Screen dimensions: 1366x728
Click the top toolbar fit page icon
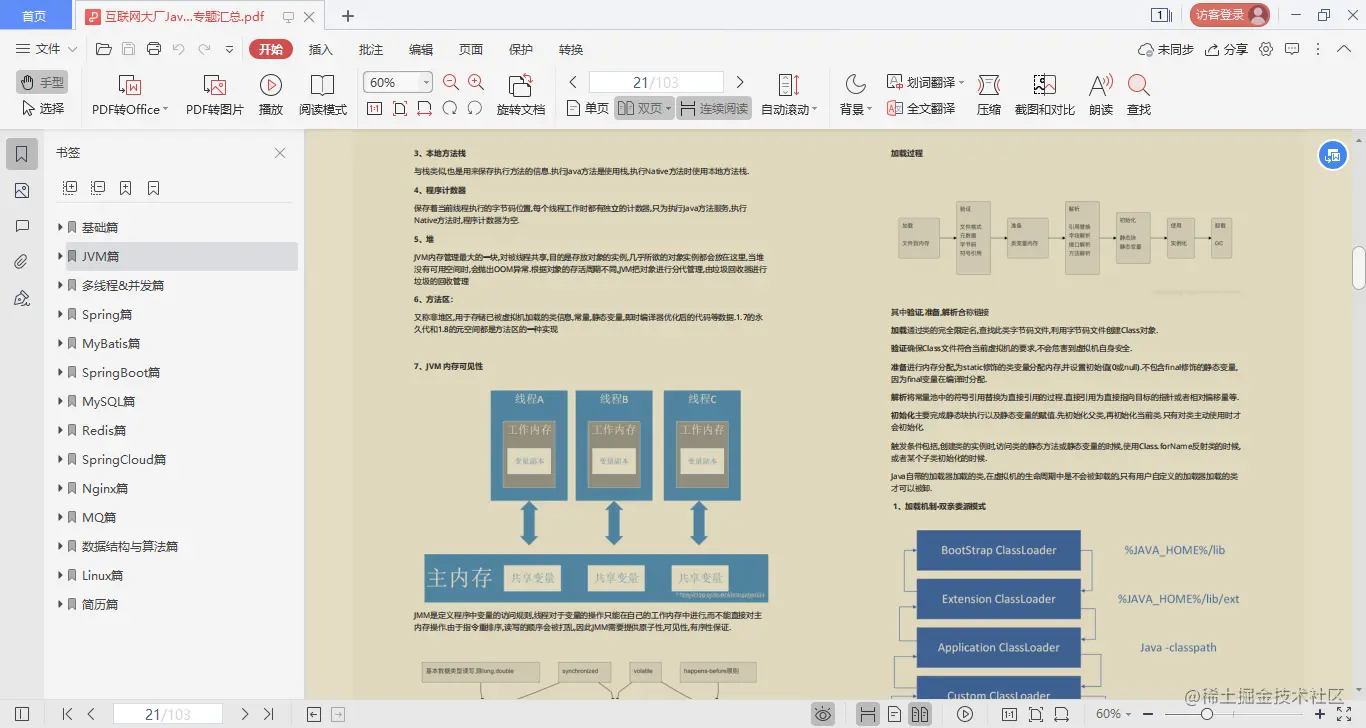tap(400, 108)
